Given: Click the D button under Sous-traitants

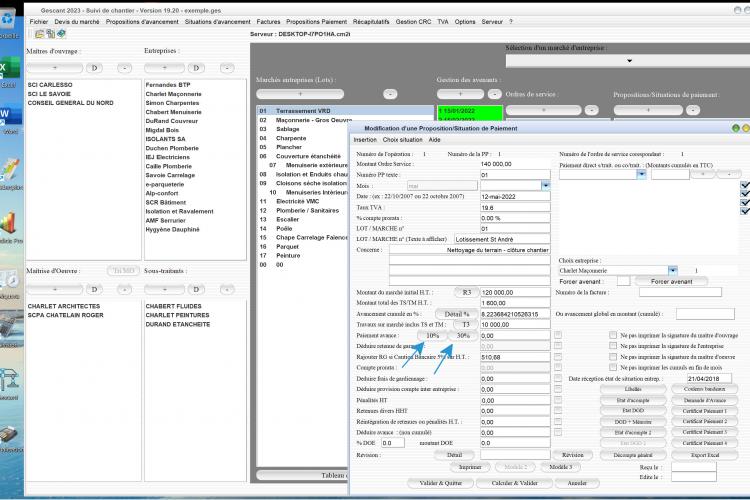Looking at the screenshot, I should (x=196, y=289).
